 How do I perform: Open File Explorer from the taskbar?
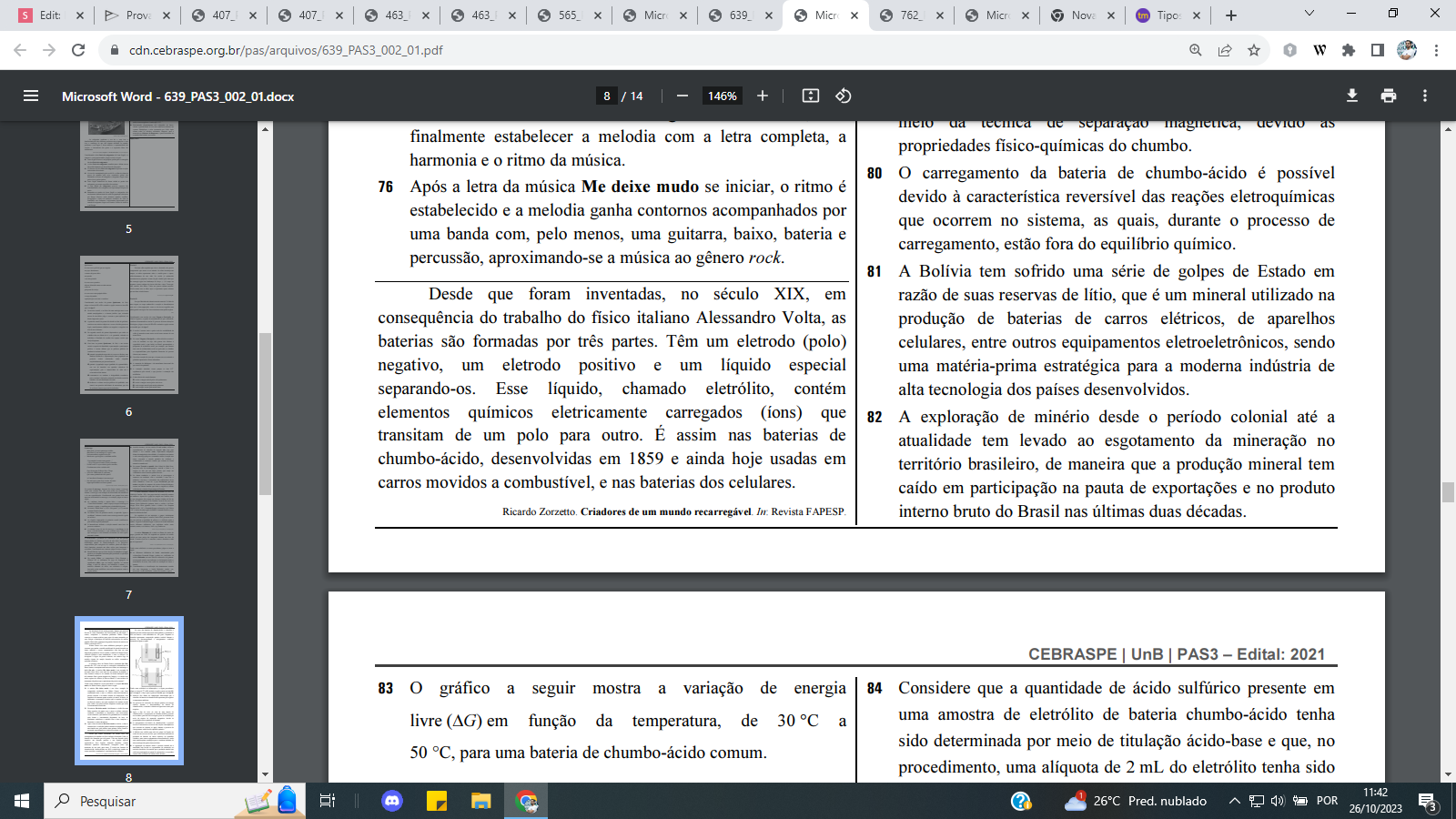tap(481, 801)
